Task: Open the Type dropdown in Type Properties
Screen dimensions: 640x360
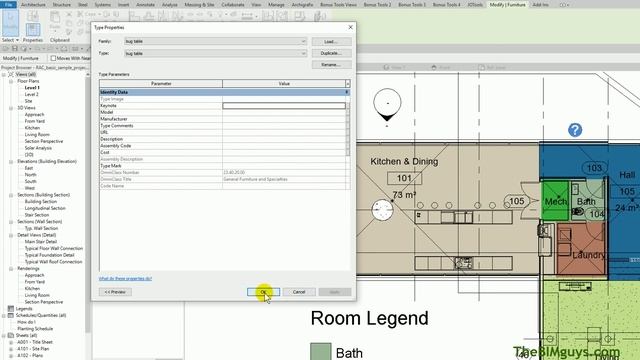Action: 303,53
